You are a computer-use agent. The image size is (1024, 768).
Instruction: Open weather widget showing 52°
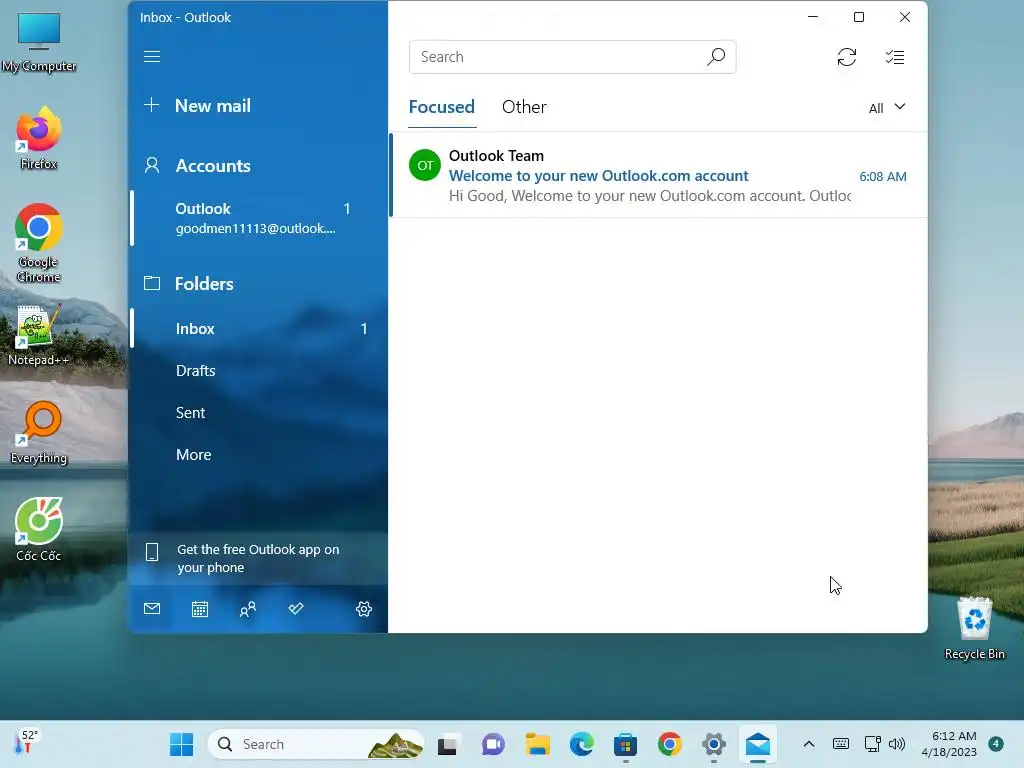pyautogui.click(x=26, y=743)
